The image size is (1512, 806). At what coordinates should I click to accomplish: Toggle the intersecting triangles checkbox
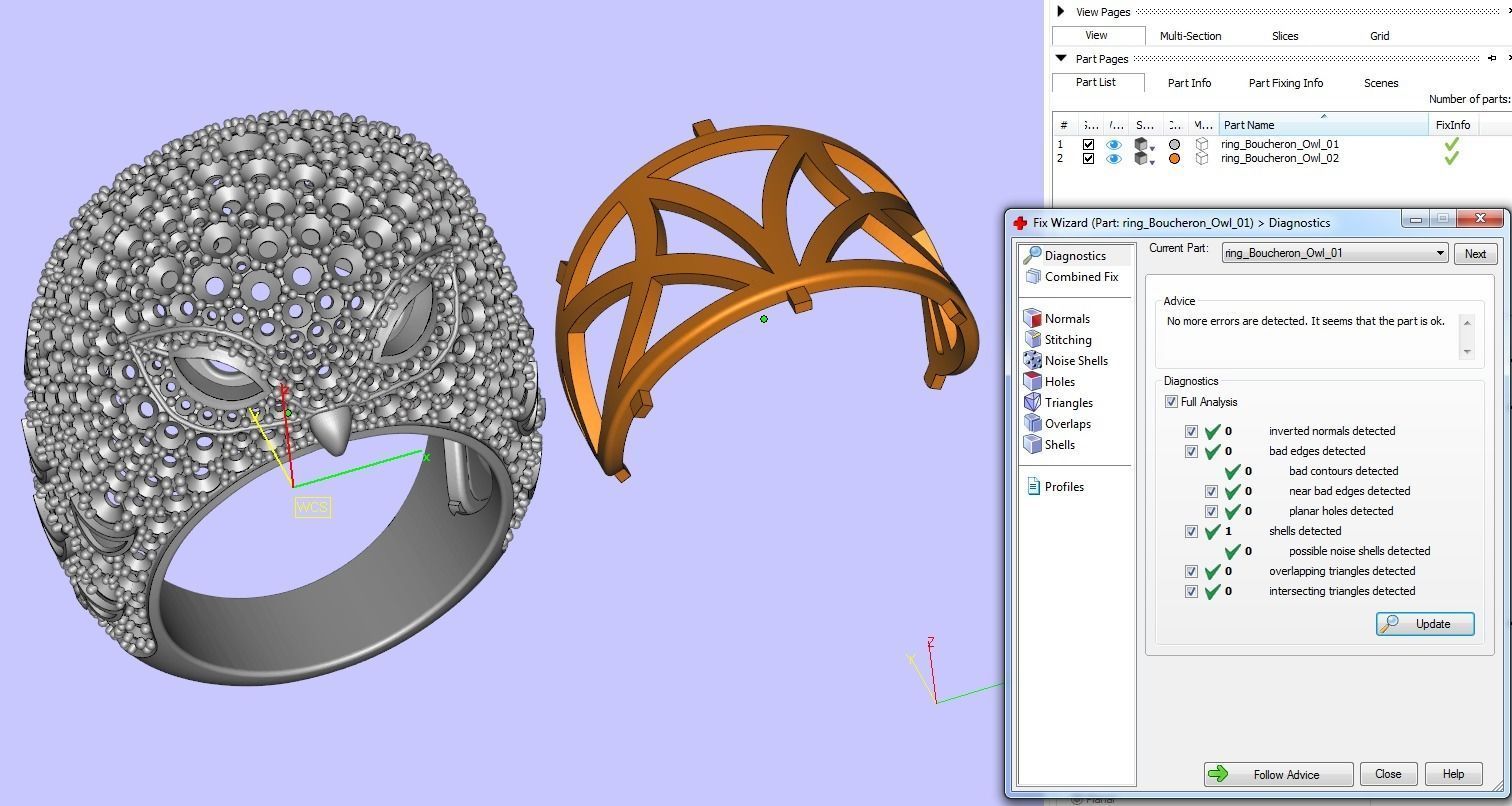[x=1191, y=591]
